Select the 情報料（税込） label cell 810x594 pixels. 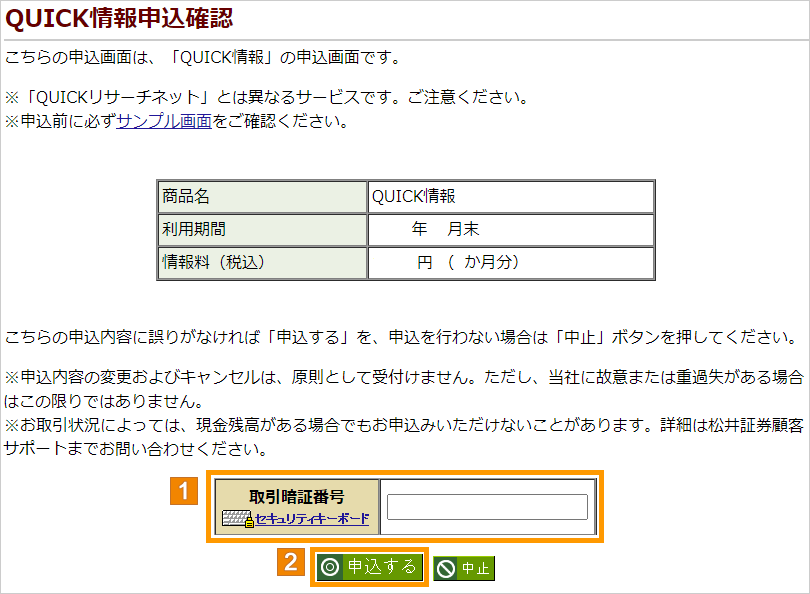[x=262, y=263]
